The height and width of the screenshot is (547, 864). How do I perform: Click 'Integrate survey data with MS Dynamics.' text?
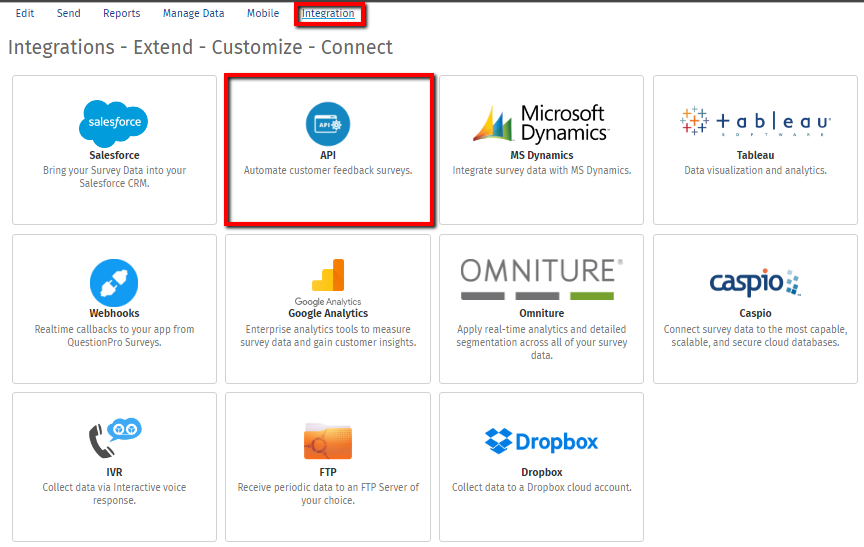click(x=541, y=171)
